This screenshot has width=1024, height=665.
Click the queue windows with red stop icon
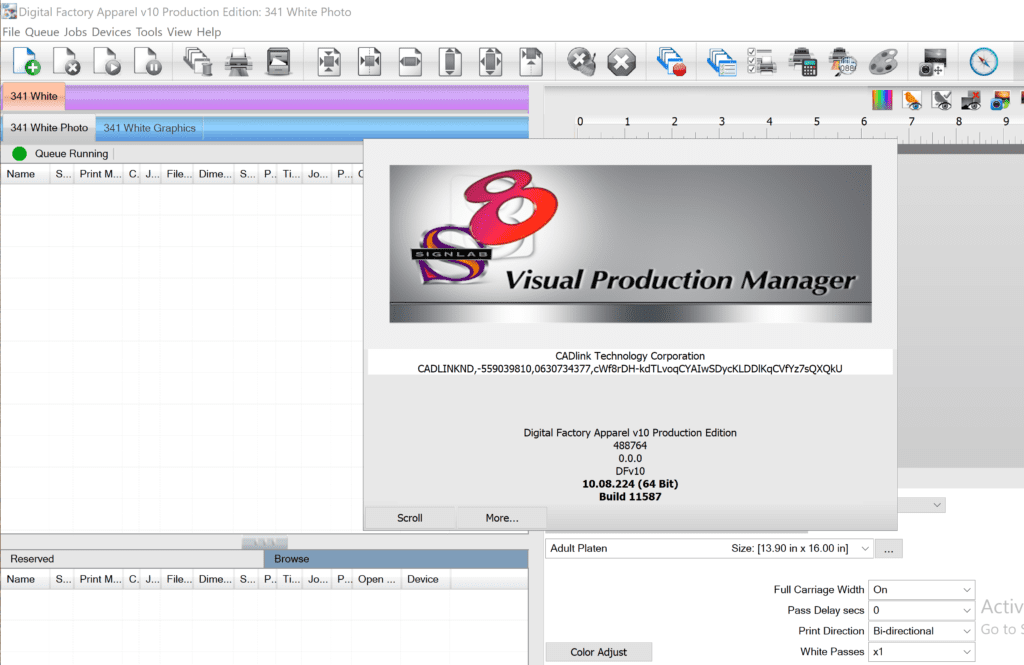click(x=671, y=62)
